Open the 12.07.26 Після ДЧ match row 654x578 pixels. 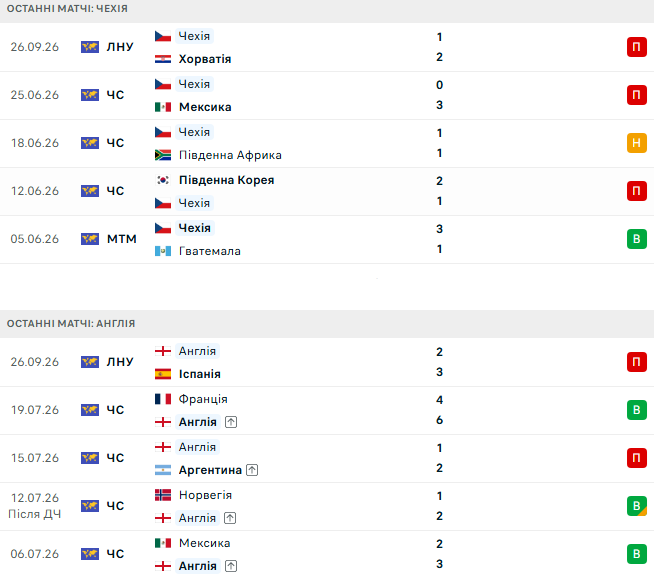point(327,506)
